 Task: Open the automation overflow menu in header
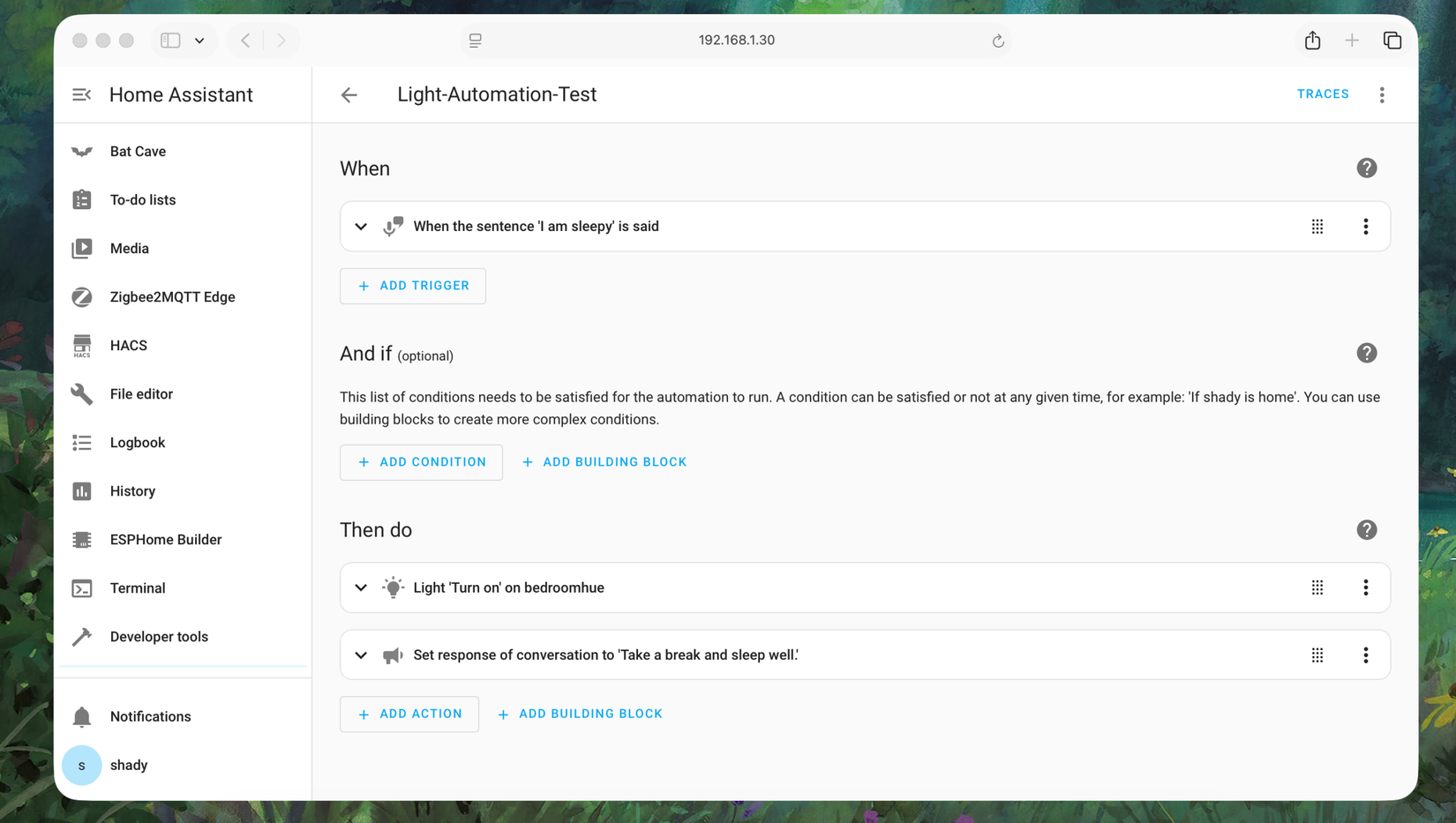[x=1382, y=94]
